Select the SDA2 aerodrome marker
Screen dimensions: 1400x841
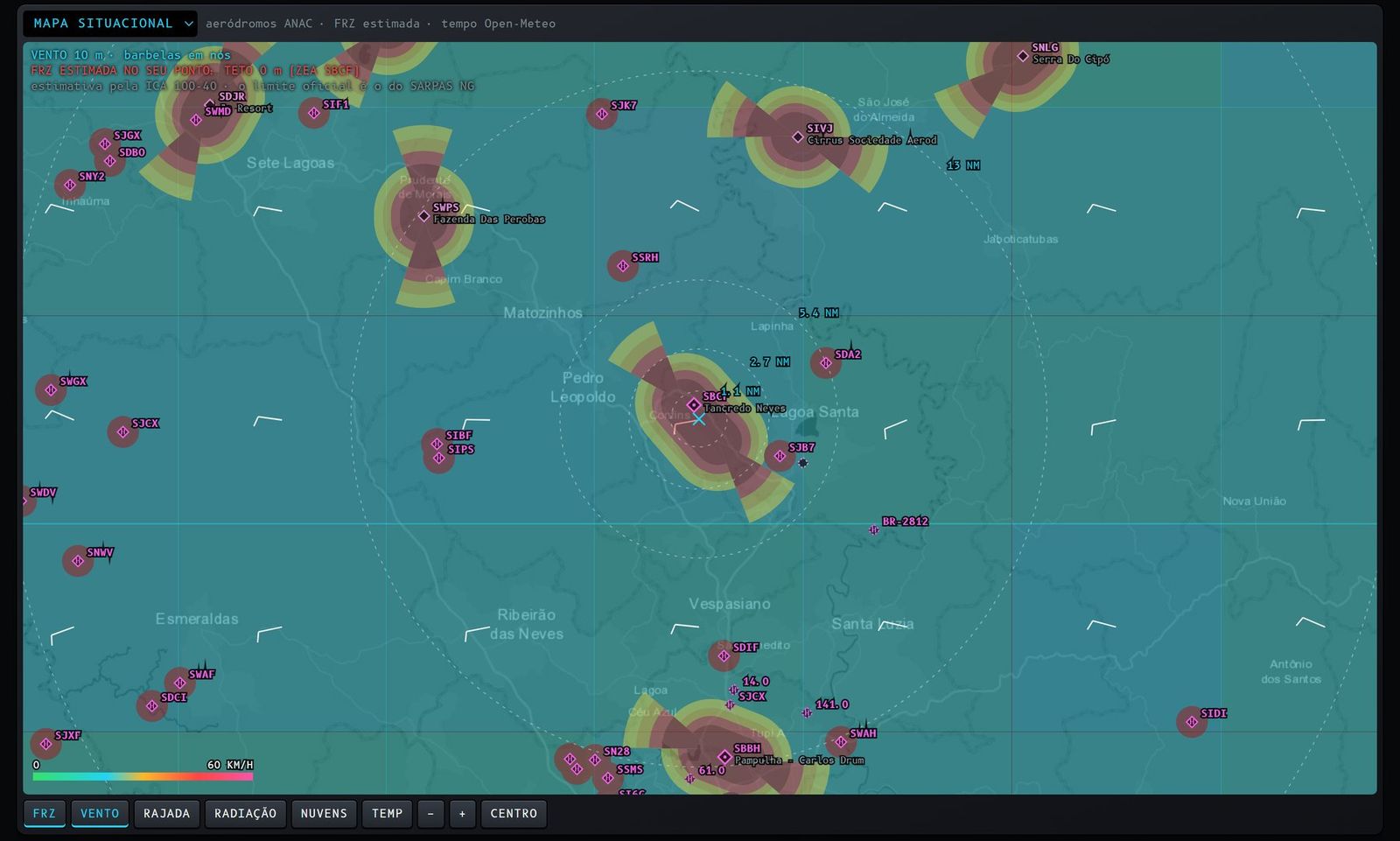point(826,362)
